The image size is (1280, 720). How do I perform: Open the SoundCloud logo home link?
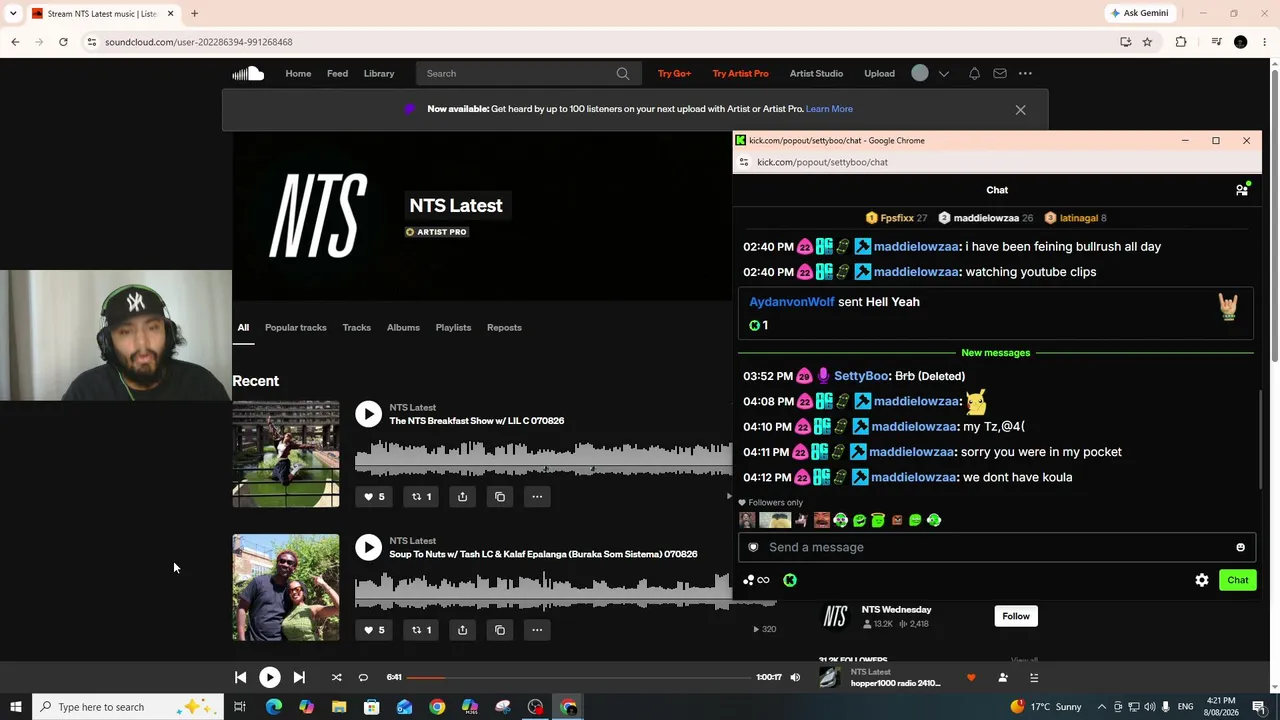point(248,73)
